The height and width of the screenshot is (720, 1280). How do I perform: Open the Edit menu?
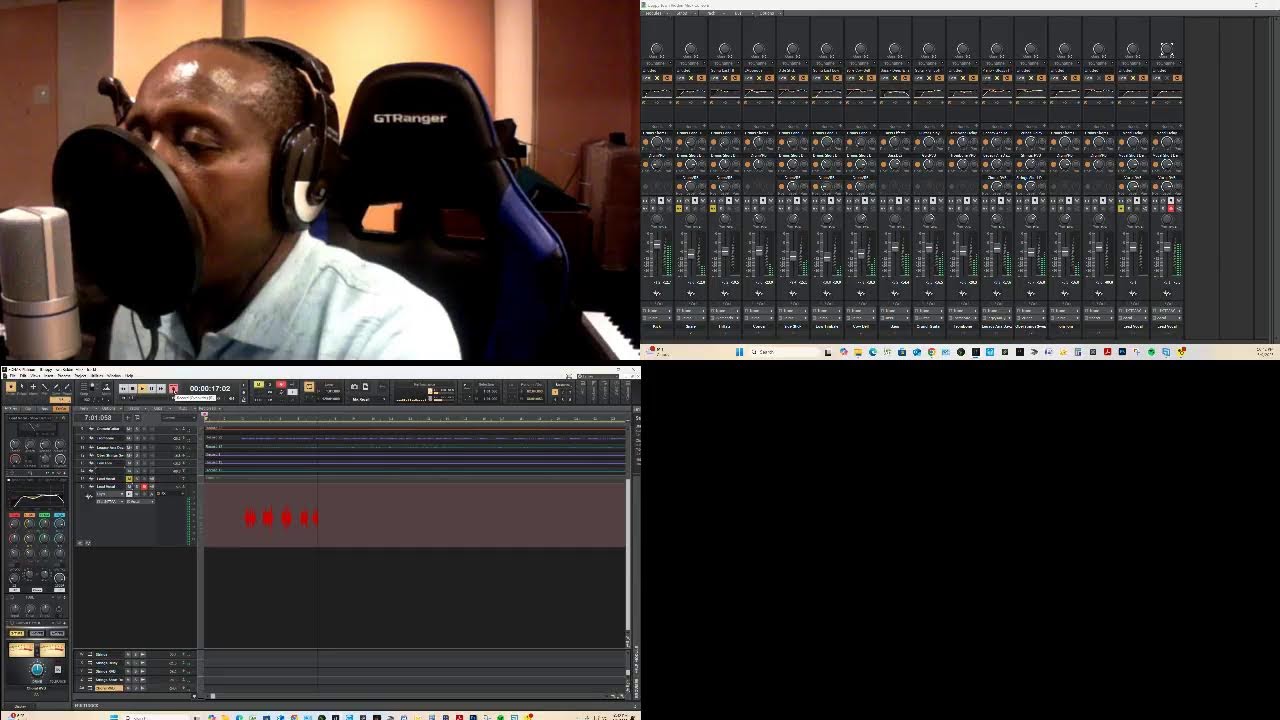(23, 376)
